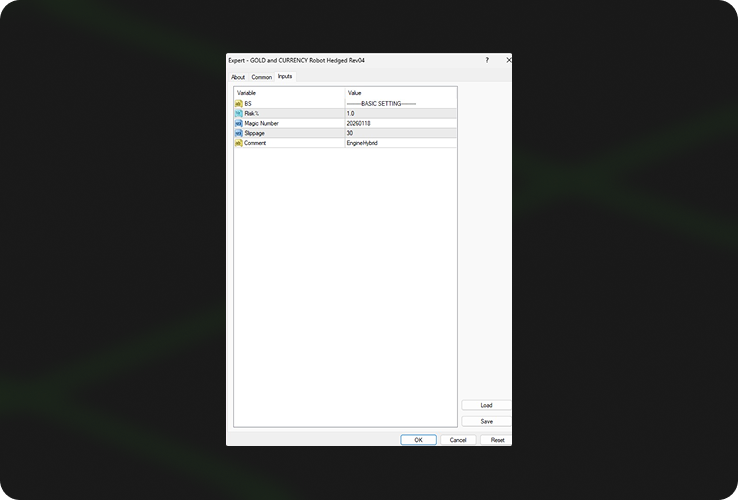
Task: Open the Common tab
Action: pos(261,77)
